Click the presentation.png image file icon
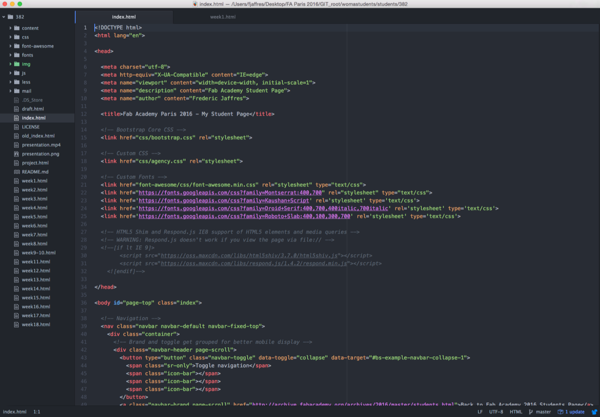The image size is (600, 417). [x=16, y=154]
